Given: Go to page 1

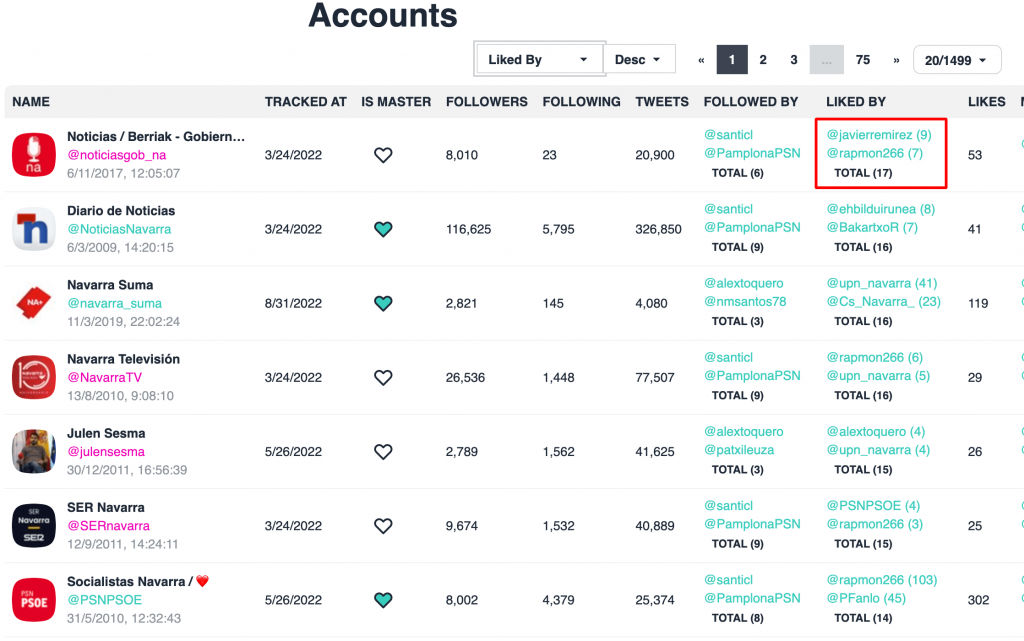Looking at the screenshot, I should (732, 59).
